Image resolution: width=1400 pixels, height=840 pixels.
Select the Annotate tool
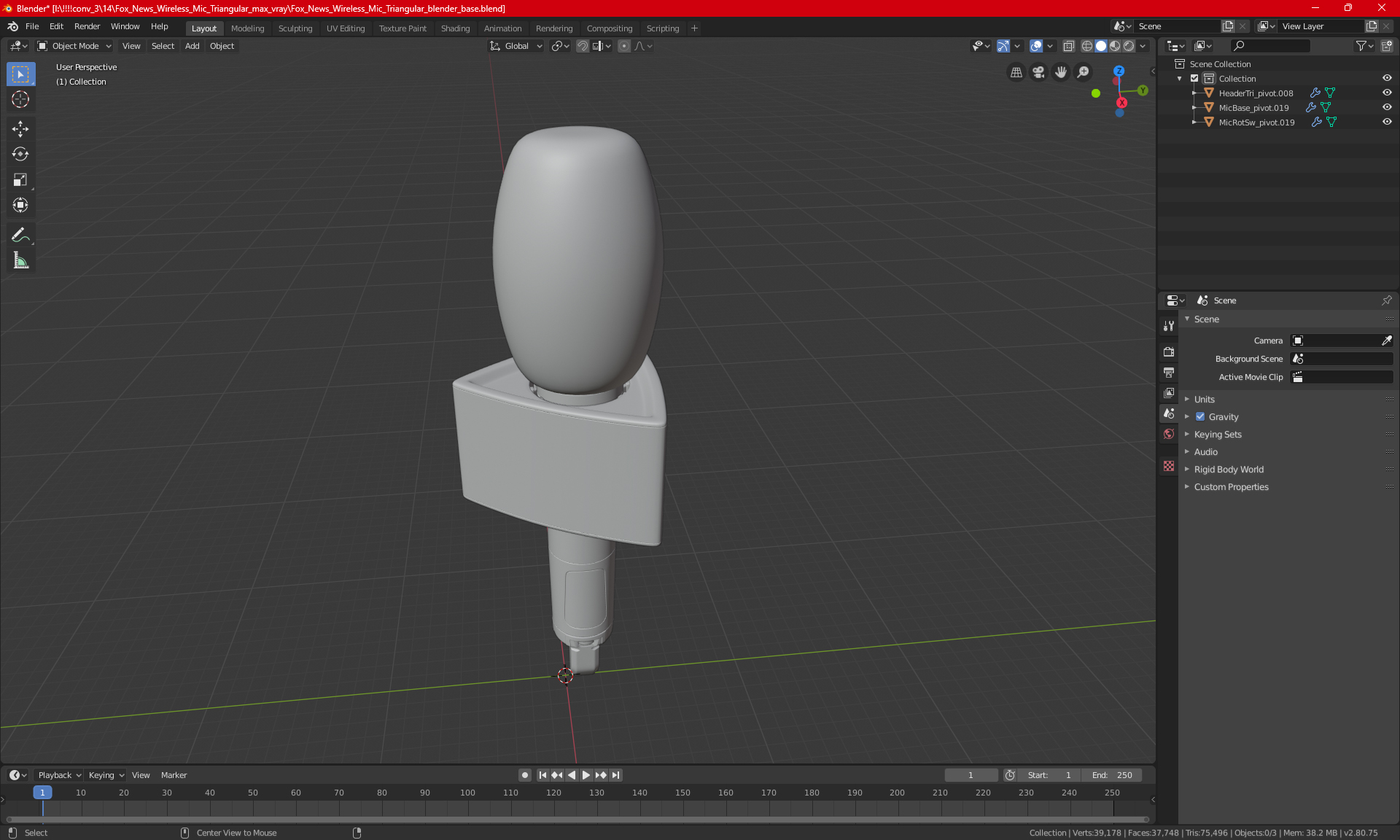(20, 235)
